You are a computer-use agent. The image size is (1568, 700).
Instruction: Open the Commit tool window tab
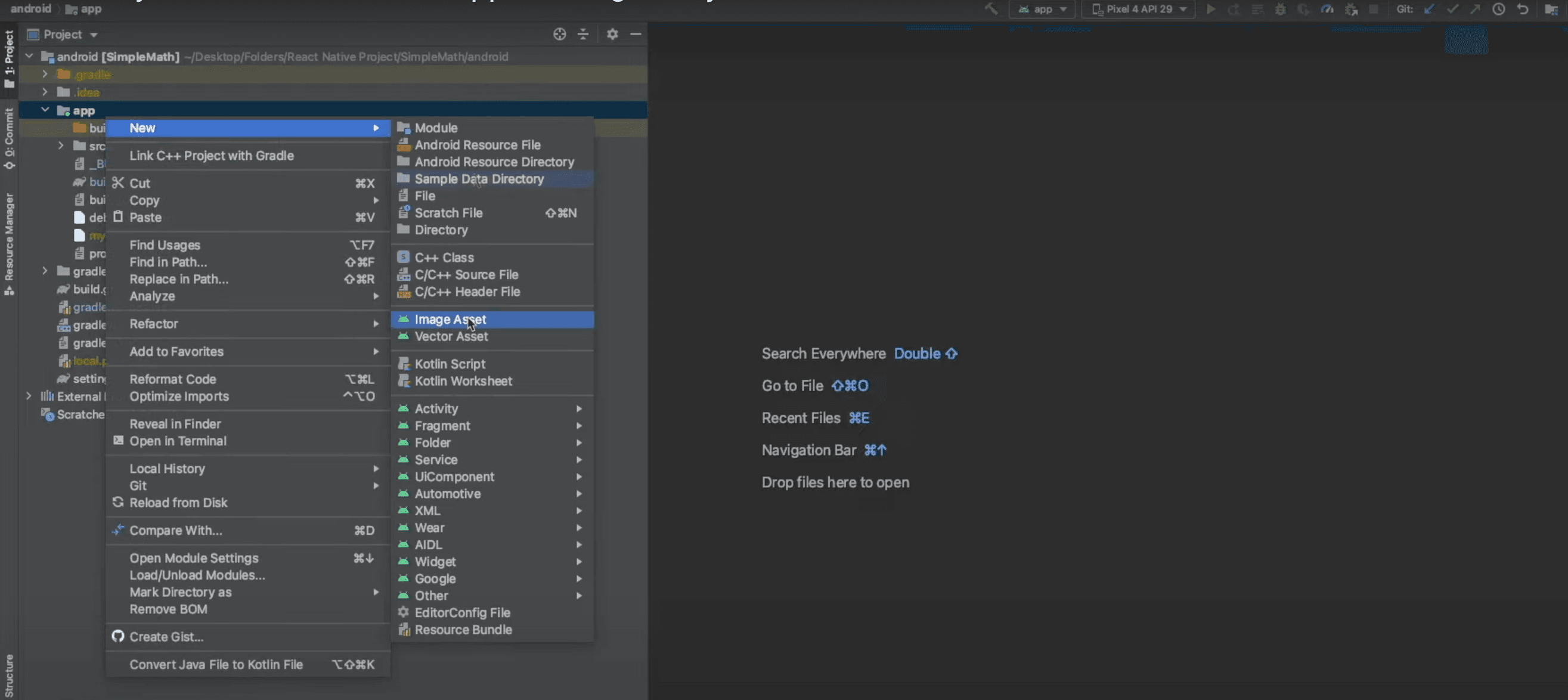click(x=9, y=139)
